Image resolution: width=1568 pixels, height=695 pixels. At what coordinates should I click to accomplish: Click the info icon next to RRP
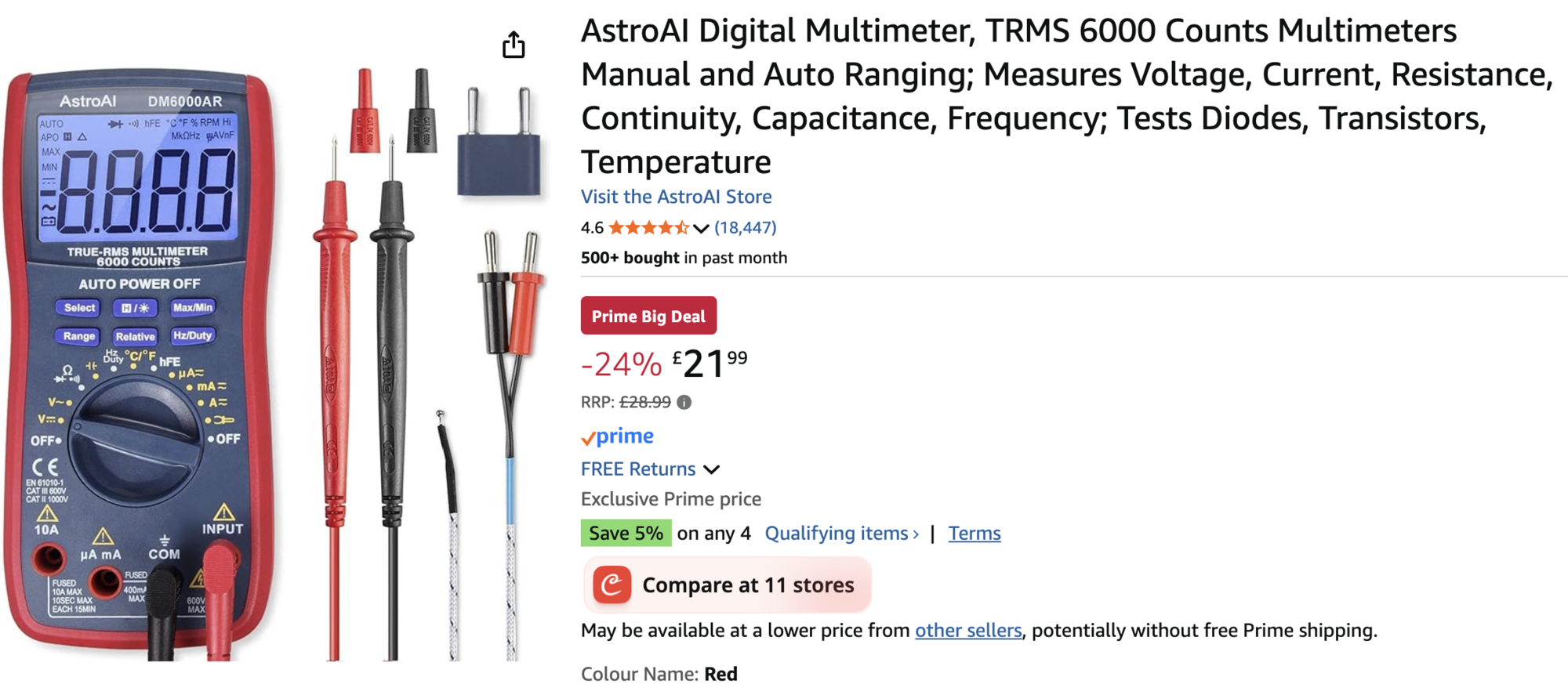click(x=684, y=403)
